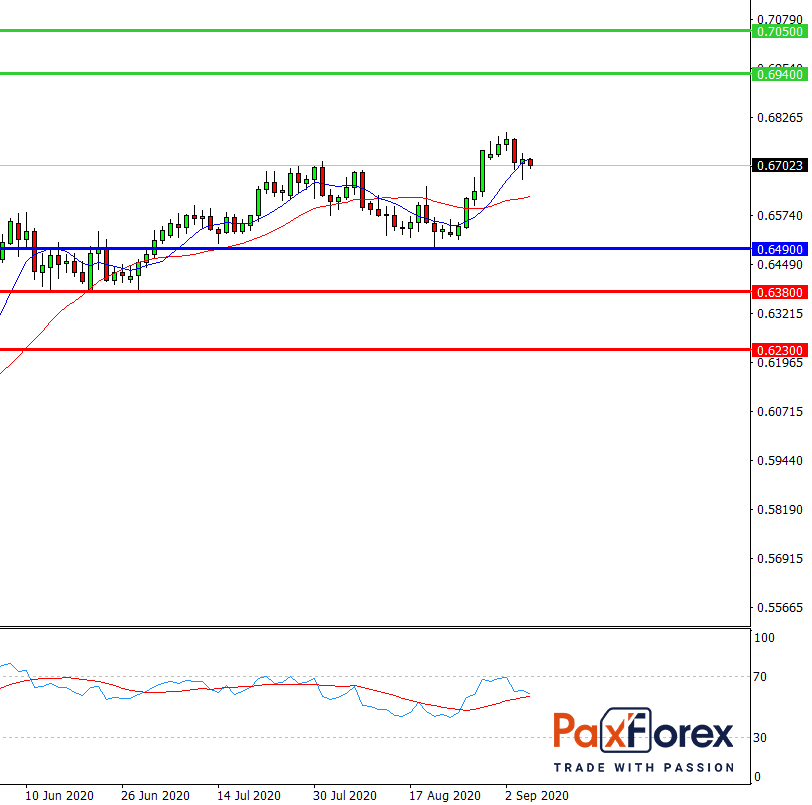Click the 0.65740 price axis value
This screenshot has width=812, height=805.
(x=780, y=215)
